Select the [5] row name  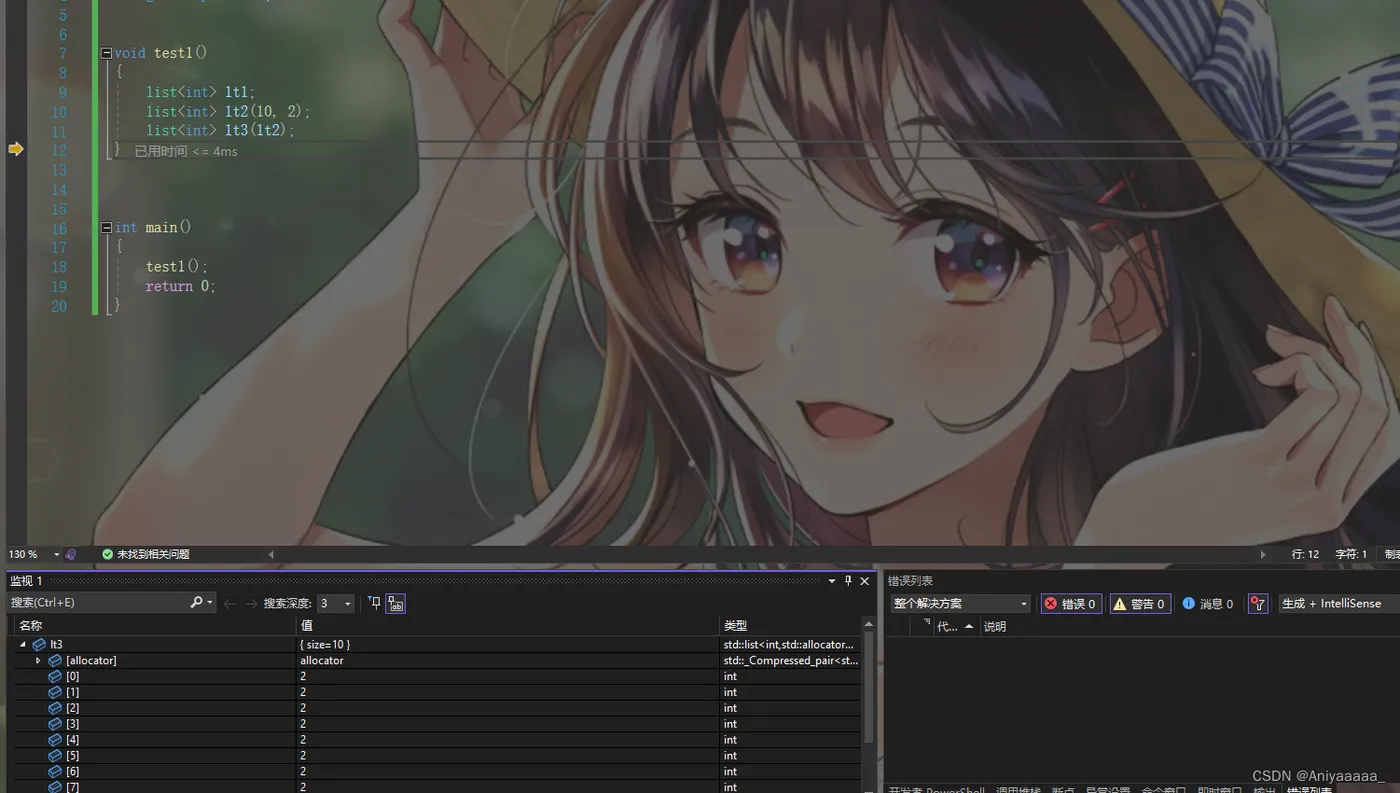72,756
